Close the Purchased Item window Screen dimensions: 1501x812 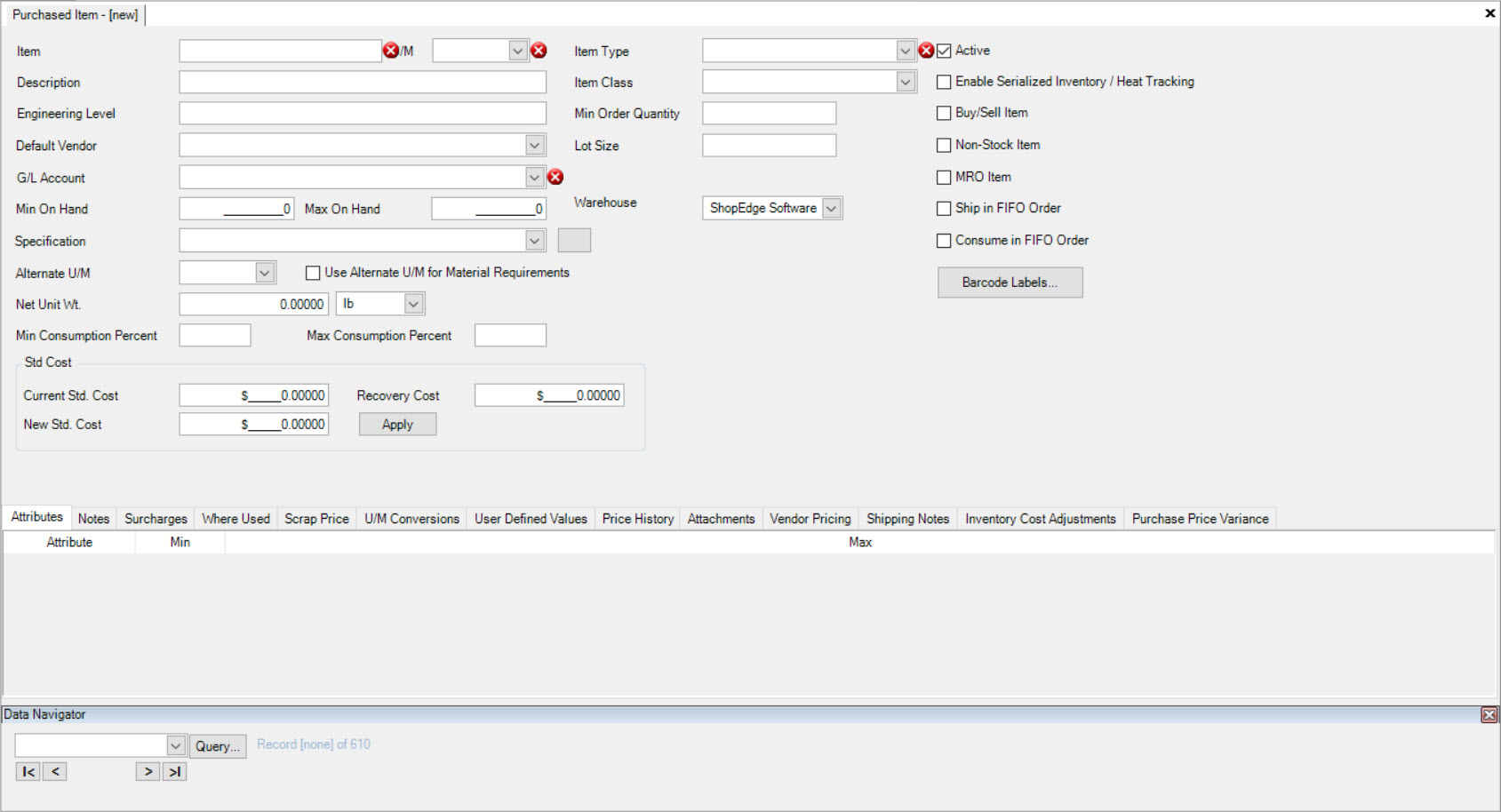coord(1489,13)
